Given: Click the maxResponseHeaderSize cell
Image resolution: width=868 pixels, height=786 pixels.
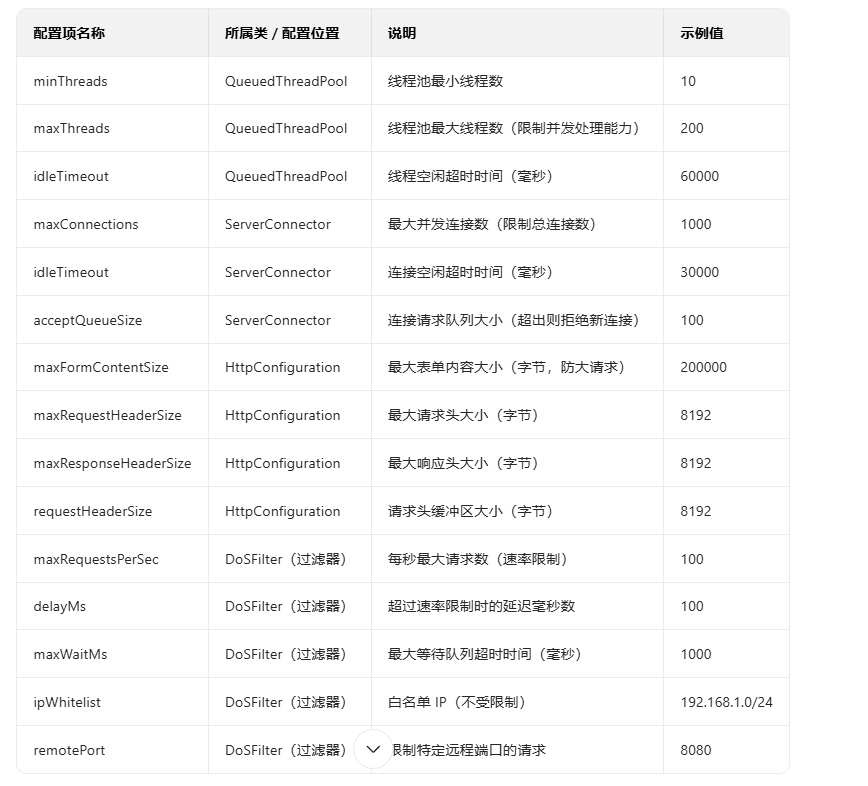Looking at the screenshot, I should coord(112,463).
